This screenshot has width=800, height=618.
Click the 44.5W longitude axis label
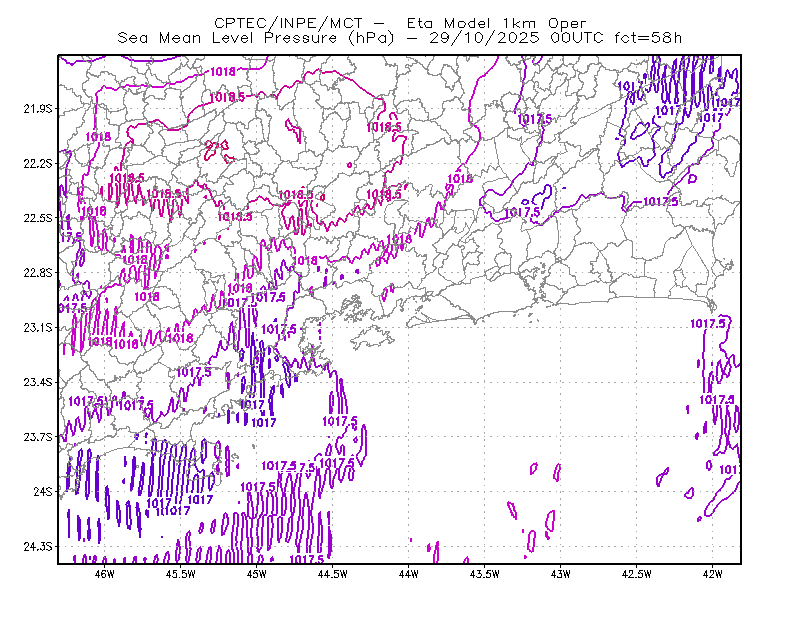coord(333,574)
